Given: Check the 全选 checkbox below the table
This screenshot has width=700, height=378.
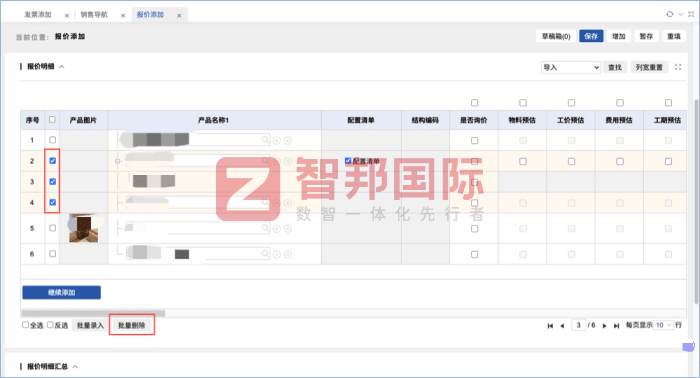Looking at the screenshot, I should (x=25, y=325).
